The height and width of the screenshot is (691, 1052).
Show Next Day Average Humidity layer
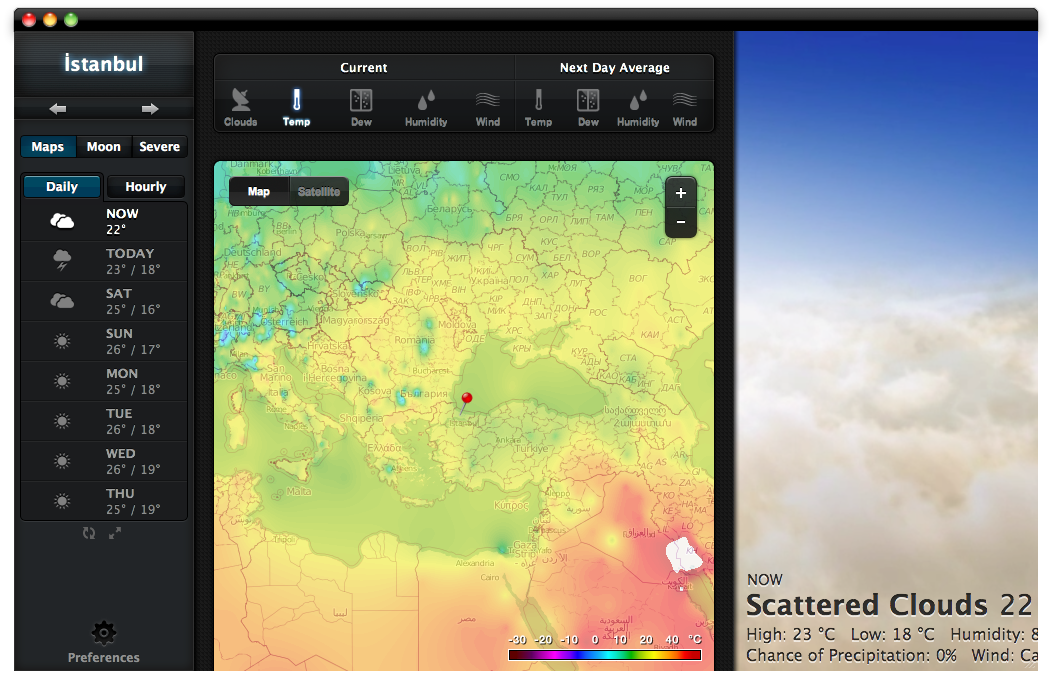638,107
